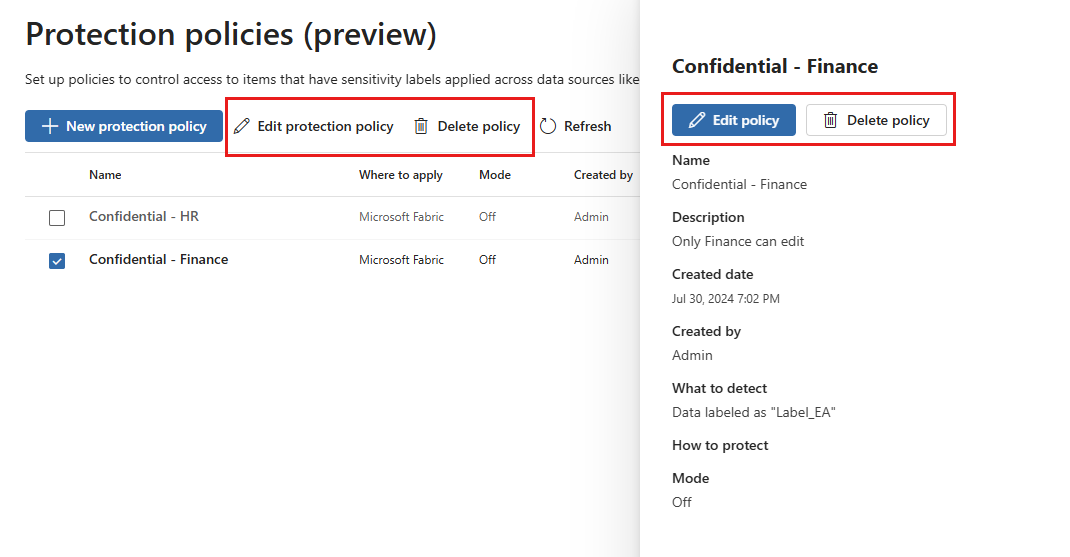Screen dimensions: 1070x557
Task: Click the Created by column header
Action: (603, 175)
